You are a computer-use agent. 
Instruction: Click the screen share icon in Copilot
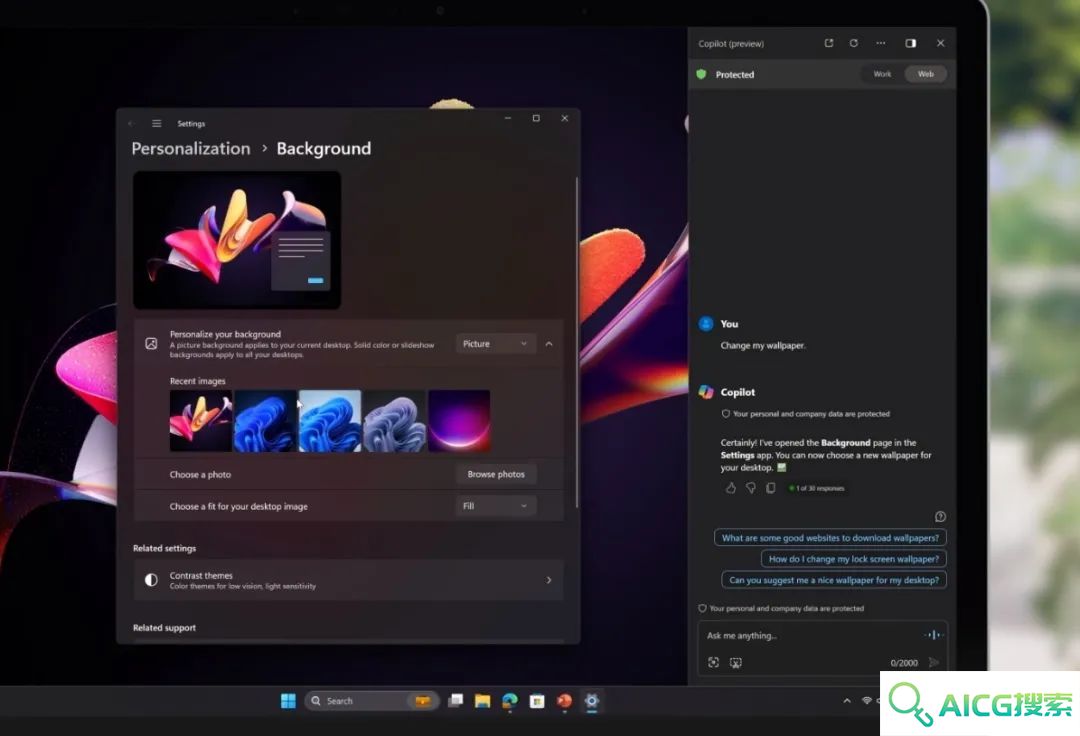pos(736,662)
